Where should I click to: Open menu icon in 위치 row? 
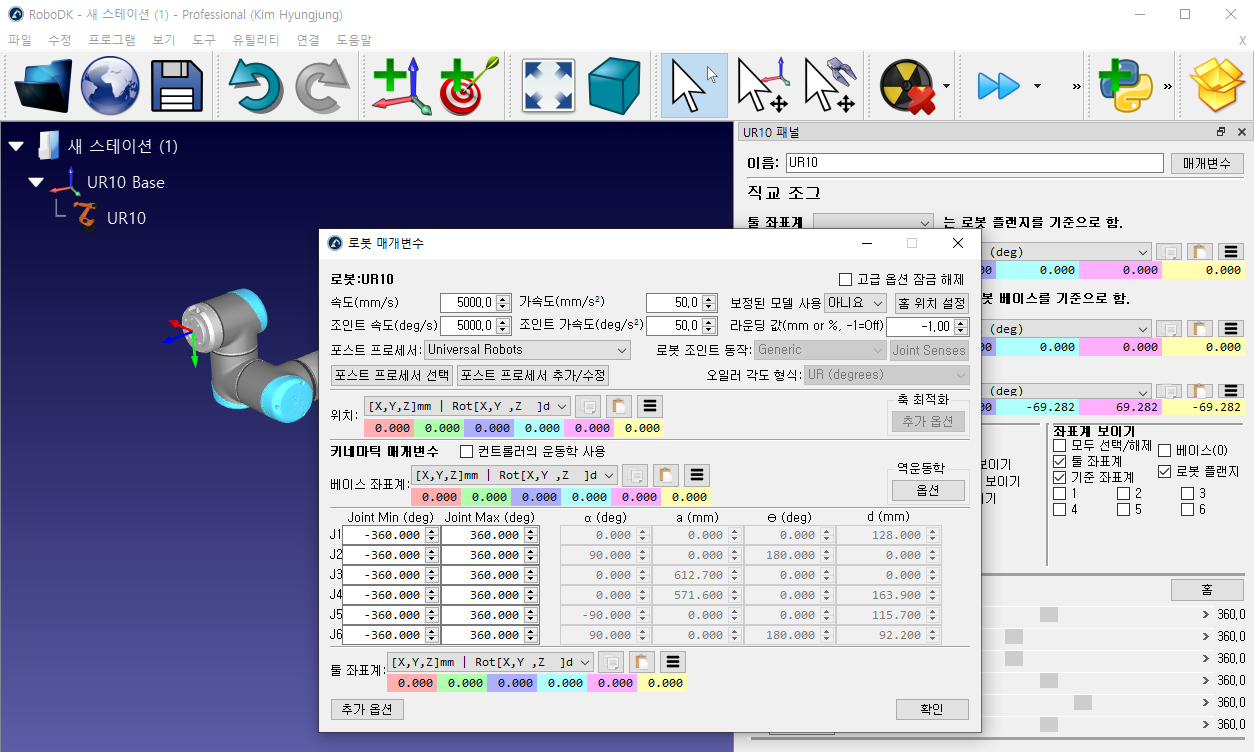click(651, 406)
